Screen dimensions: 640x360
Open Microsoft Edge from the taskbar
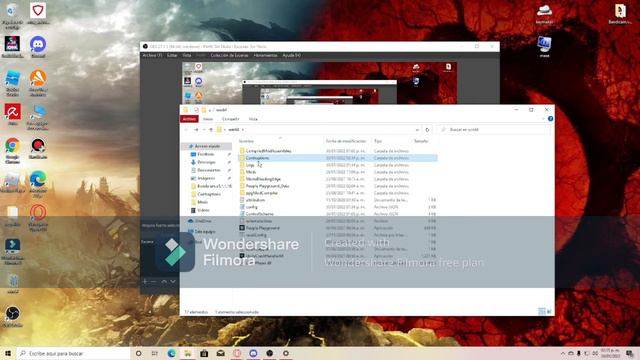point(171,353)
